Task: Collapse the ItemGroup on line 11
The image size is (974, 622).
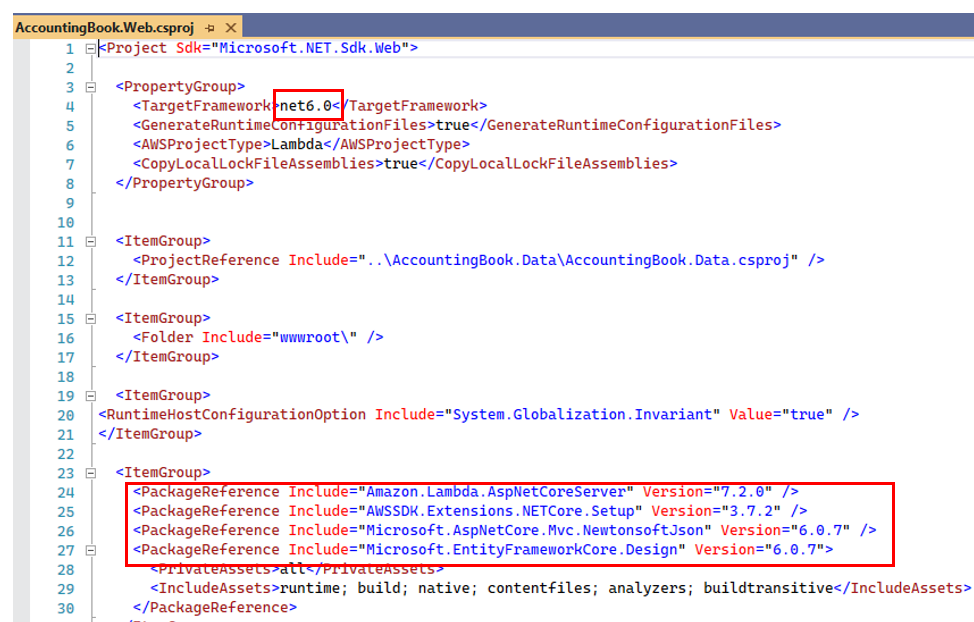Action: point(91,242)
